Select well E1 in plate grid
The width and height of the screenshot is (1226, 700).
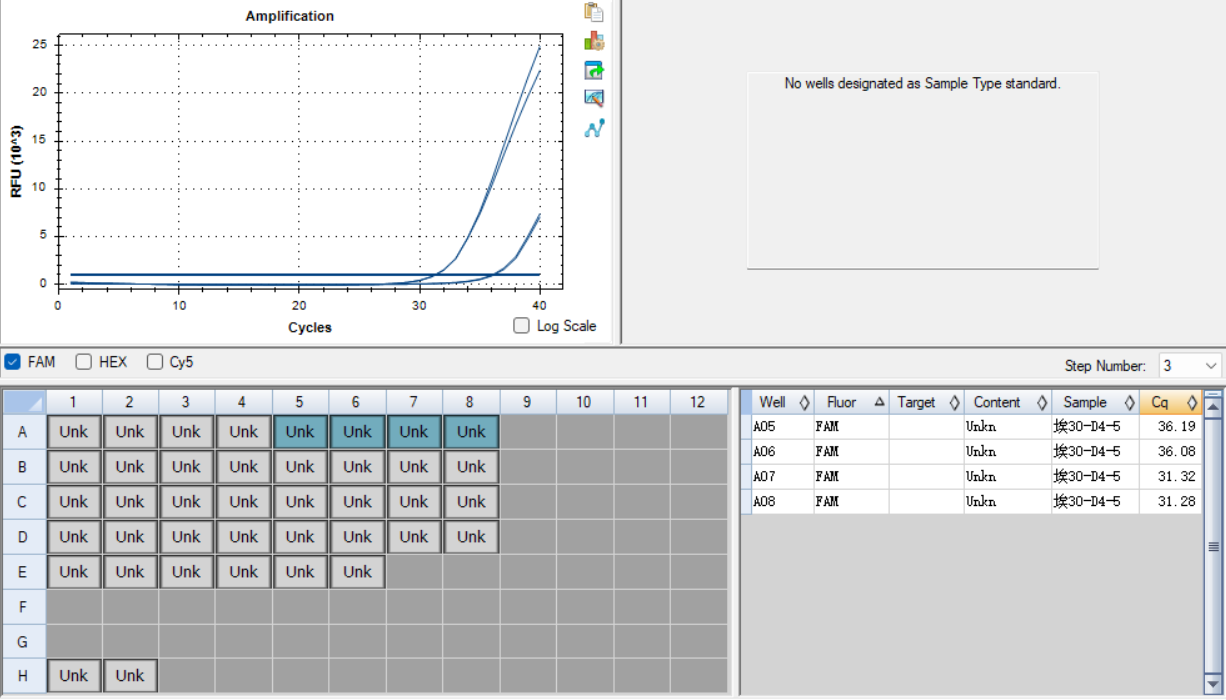[74, 572]
